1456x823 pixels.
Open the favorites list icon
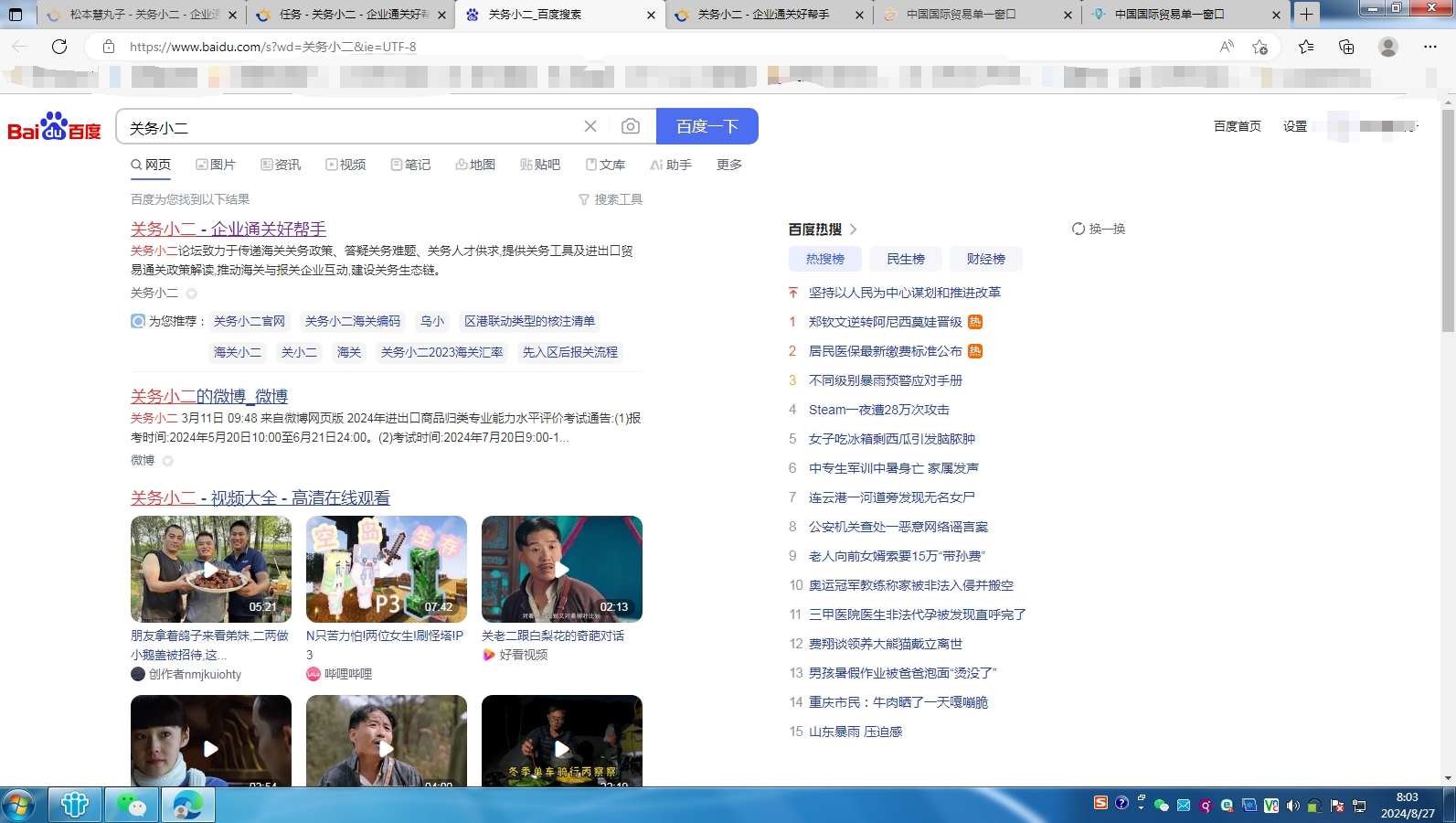tap(1306, 47)
